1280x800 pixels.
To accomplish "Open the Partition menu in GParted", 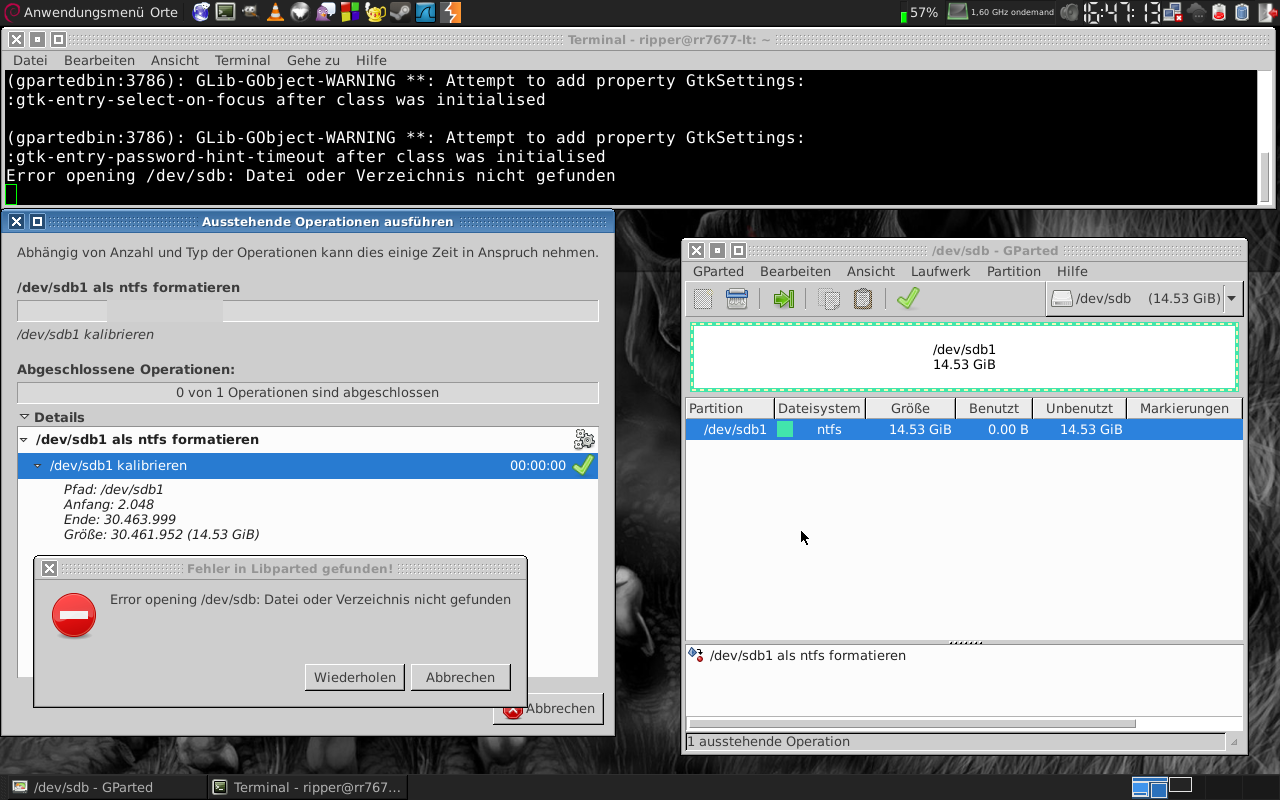I will tap(1014, 271).
